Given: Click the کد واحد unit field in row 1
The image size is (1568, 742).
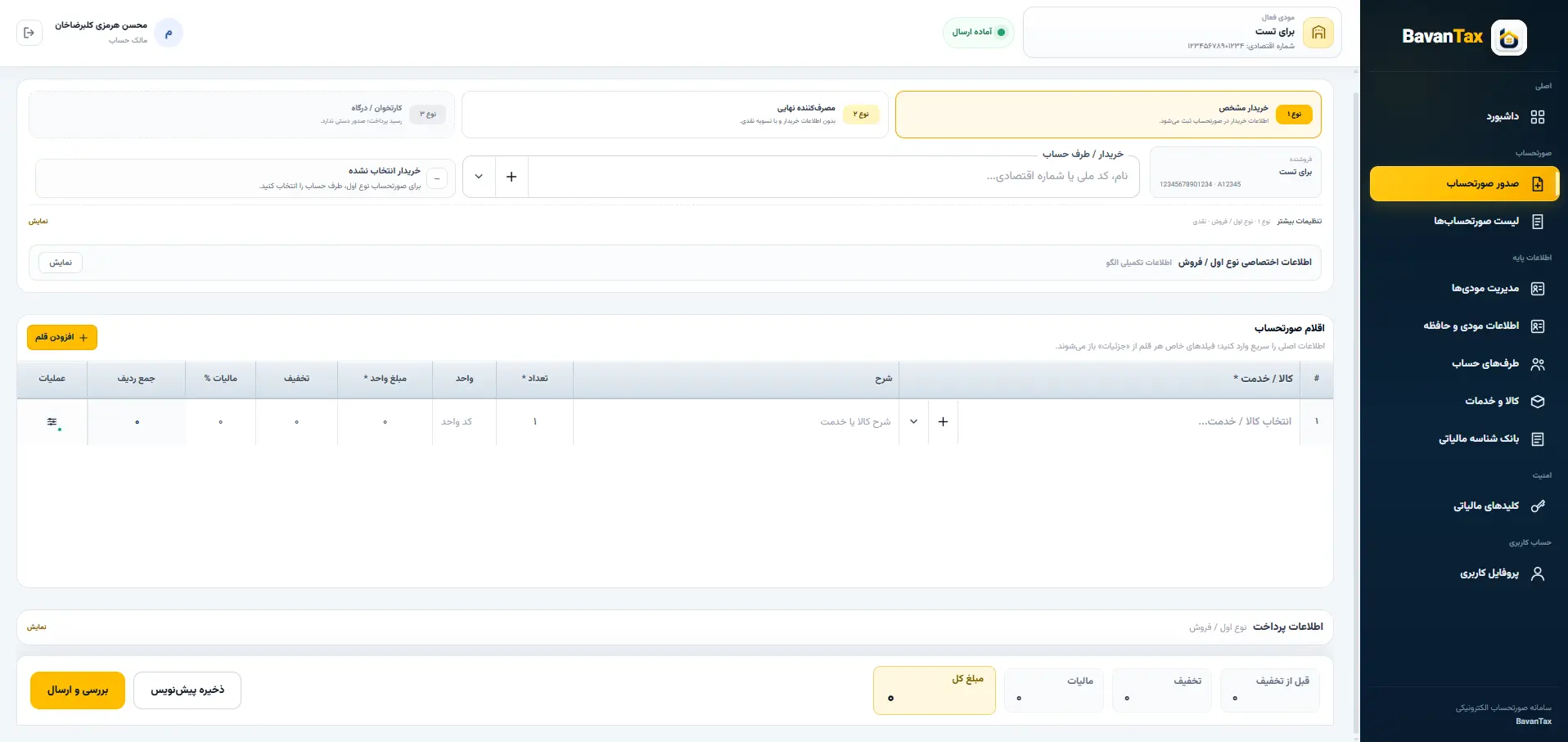Looking at the screenshot, I should click(464, 421).
